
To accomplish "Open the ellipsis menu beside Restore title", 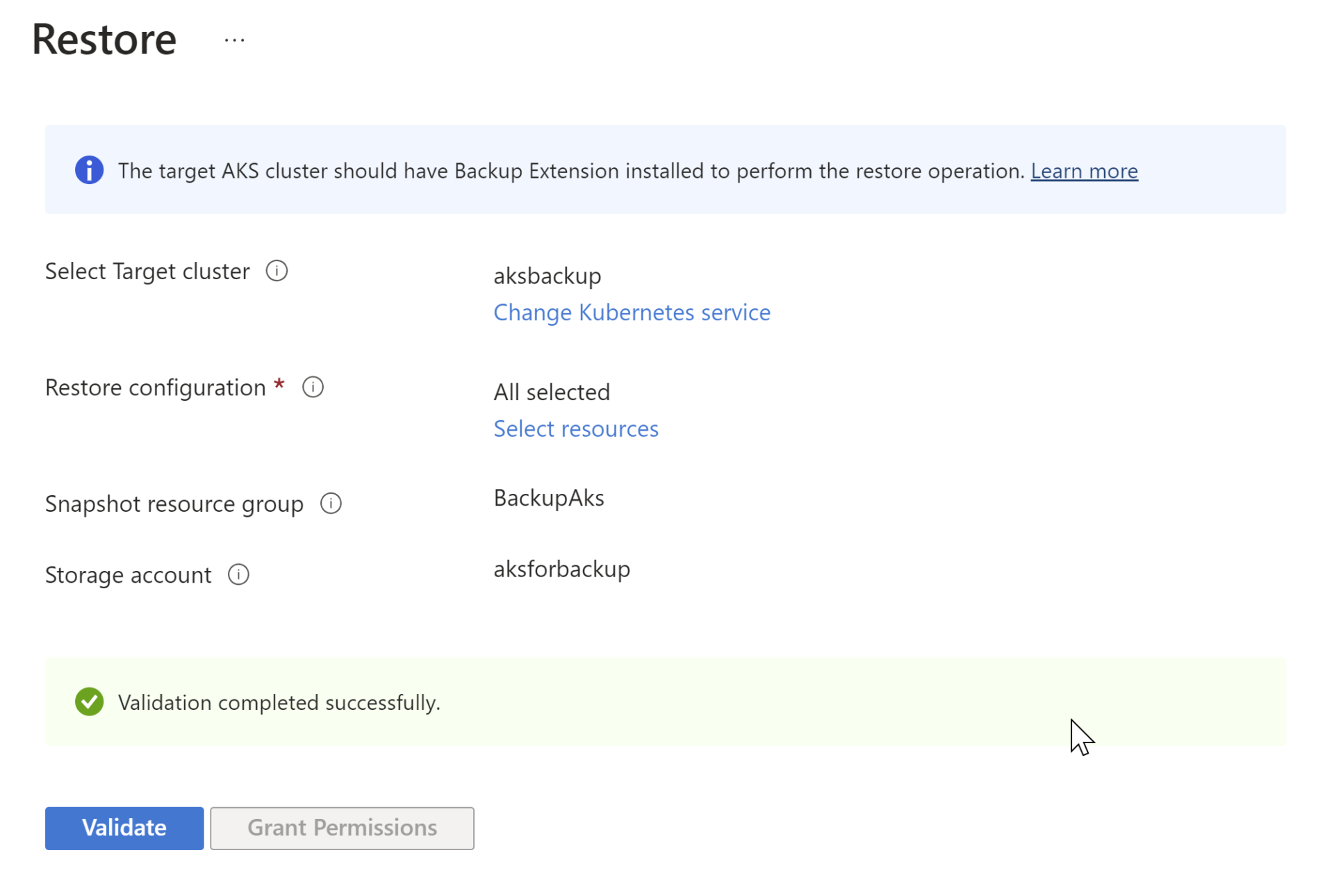I will pos(234,40).
